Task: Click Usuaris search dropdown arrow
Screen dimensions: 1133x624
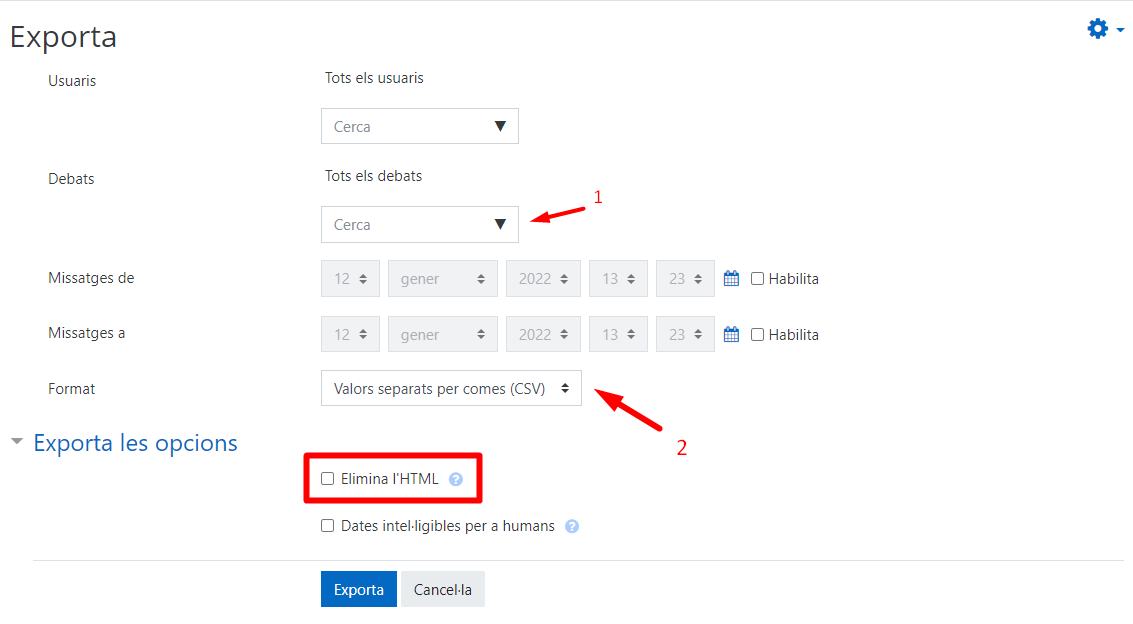Action: click(x=500, y=126)
